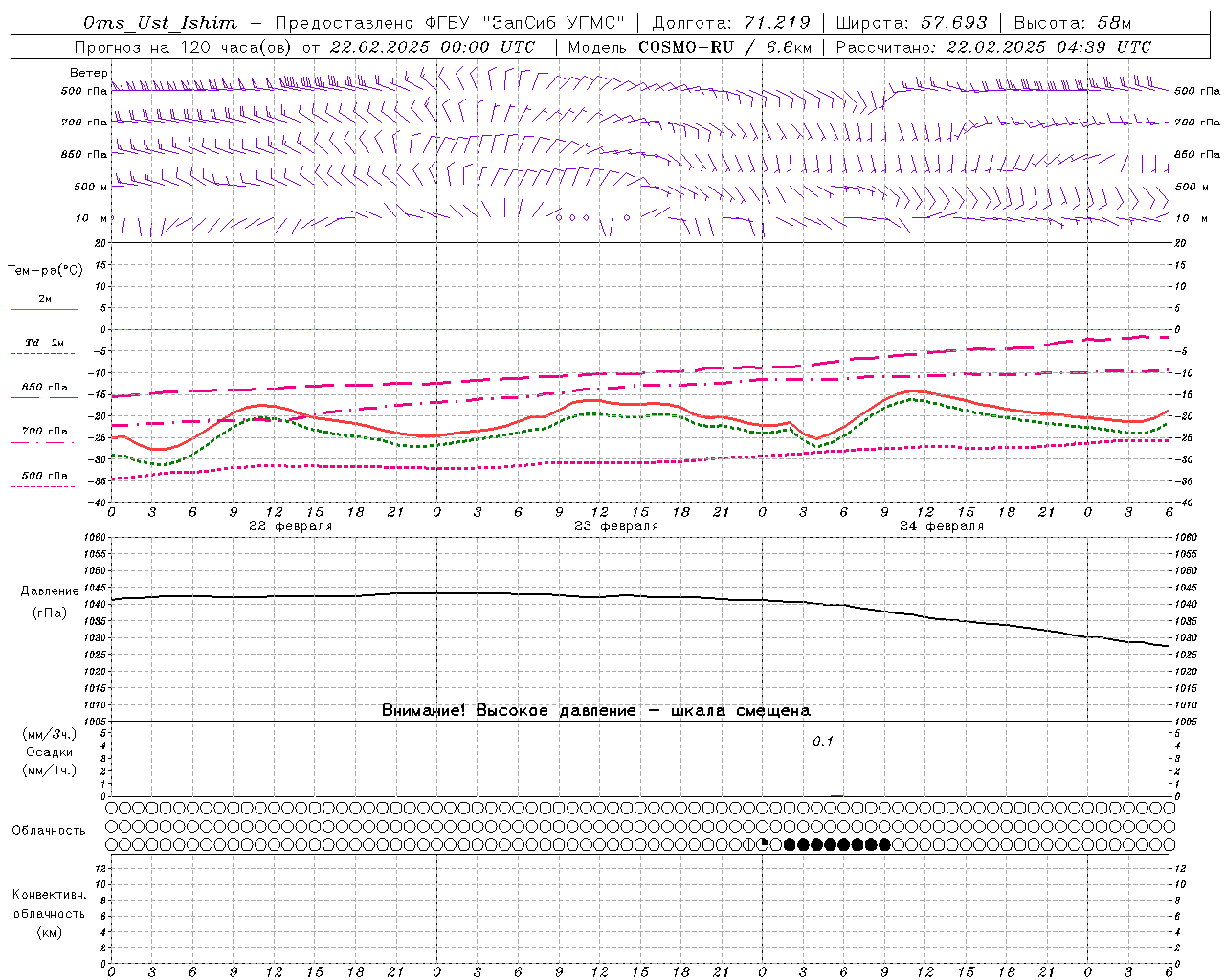Click the Давление pressure panel label
1225x980 pixels.
pyautogui.click(x=49, y=591)
